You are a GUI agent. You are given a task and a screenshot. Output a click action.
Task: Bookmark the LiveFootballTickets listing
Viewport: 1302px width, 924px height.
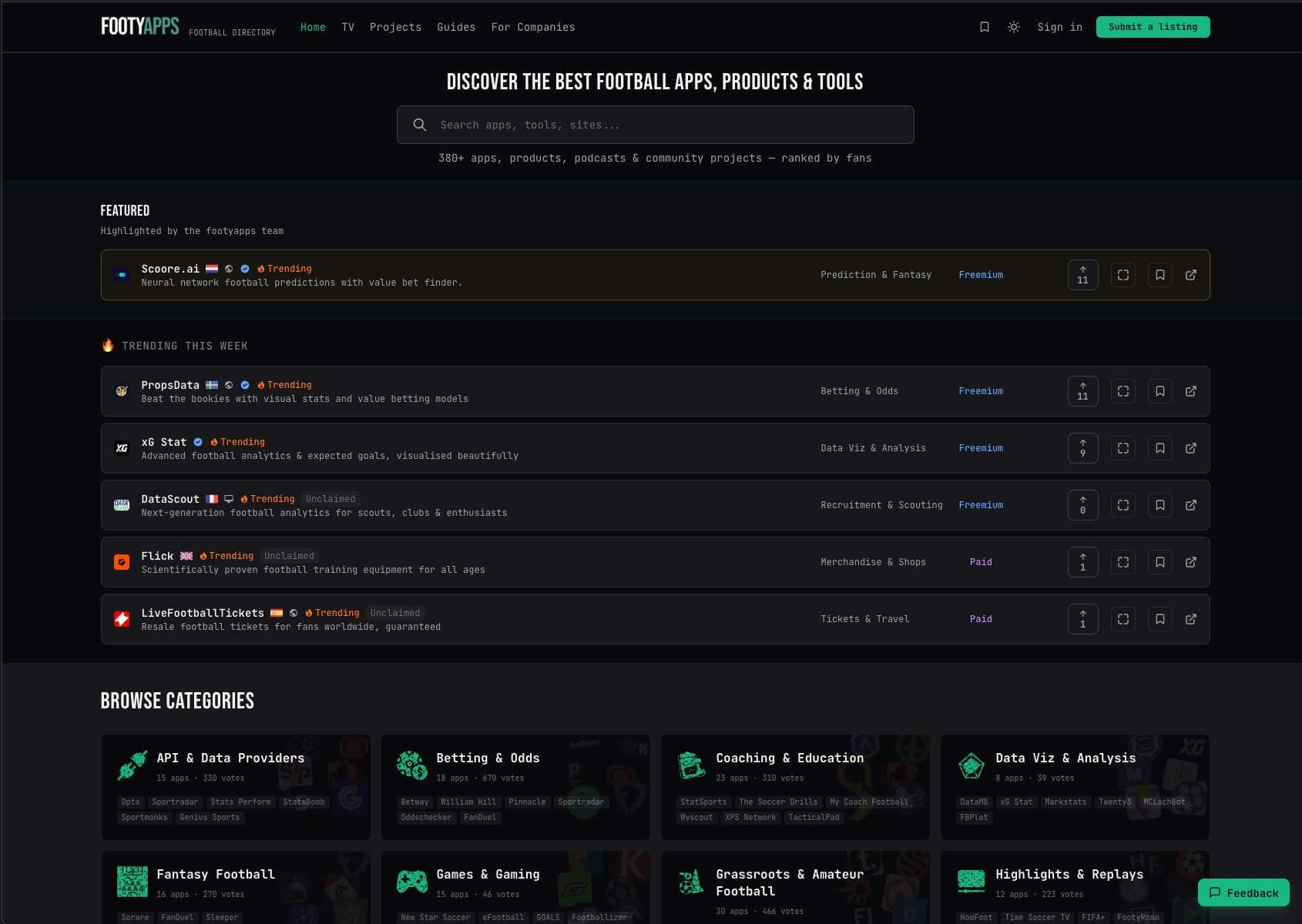click(x=1159, y=619)
